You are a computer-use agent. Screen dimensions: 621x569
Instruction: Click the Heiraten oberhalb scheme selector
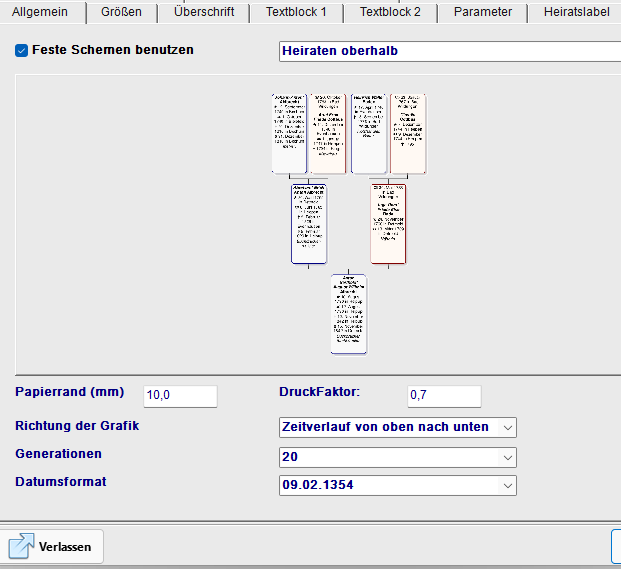(x=449, y=52)
